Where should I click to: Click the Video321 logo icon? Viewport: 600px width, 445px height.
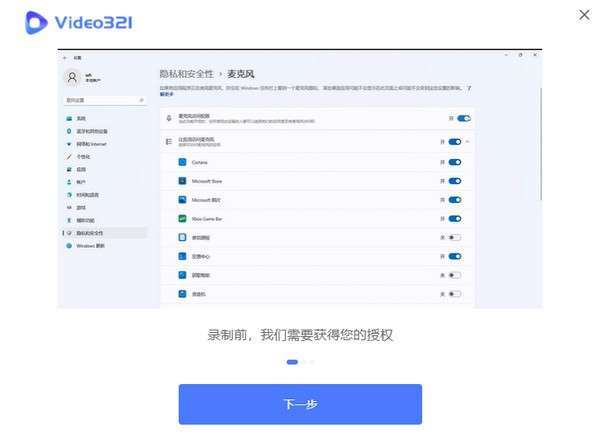[x=36, y=23]
